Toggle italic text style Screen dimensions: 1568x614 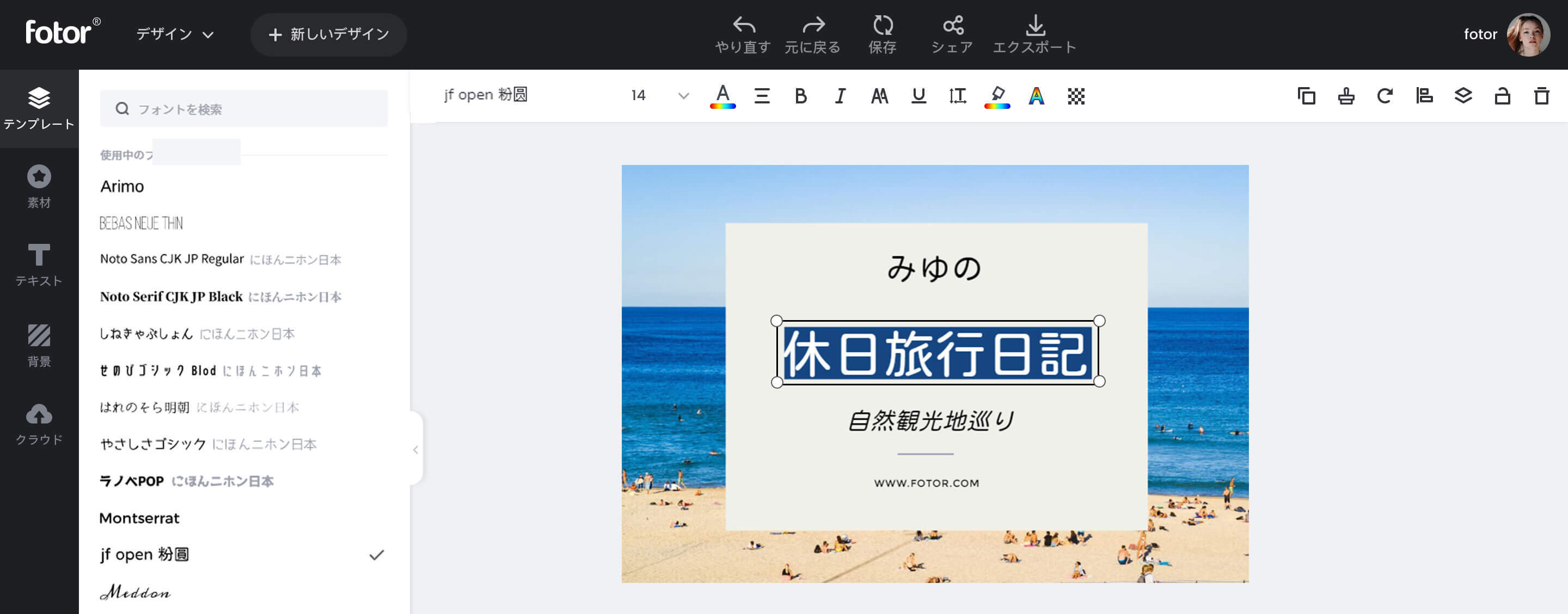840,96
